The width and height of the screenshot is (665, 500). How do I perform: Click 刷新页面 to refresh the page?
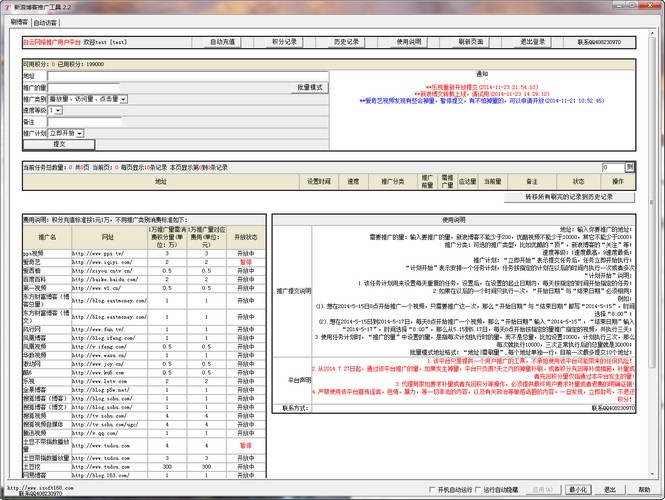[x=471, y=43]
